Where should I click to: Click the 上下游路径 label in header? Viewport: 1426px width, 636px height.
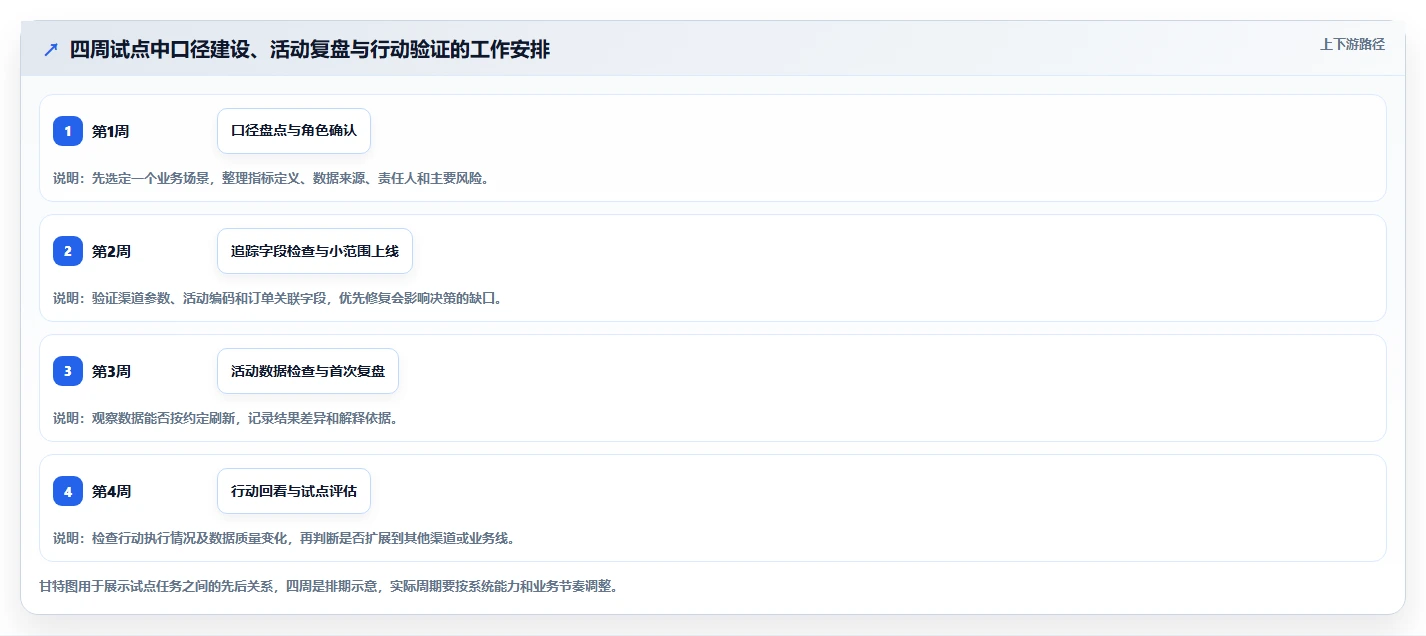tap(1352, 44)
